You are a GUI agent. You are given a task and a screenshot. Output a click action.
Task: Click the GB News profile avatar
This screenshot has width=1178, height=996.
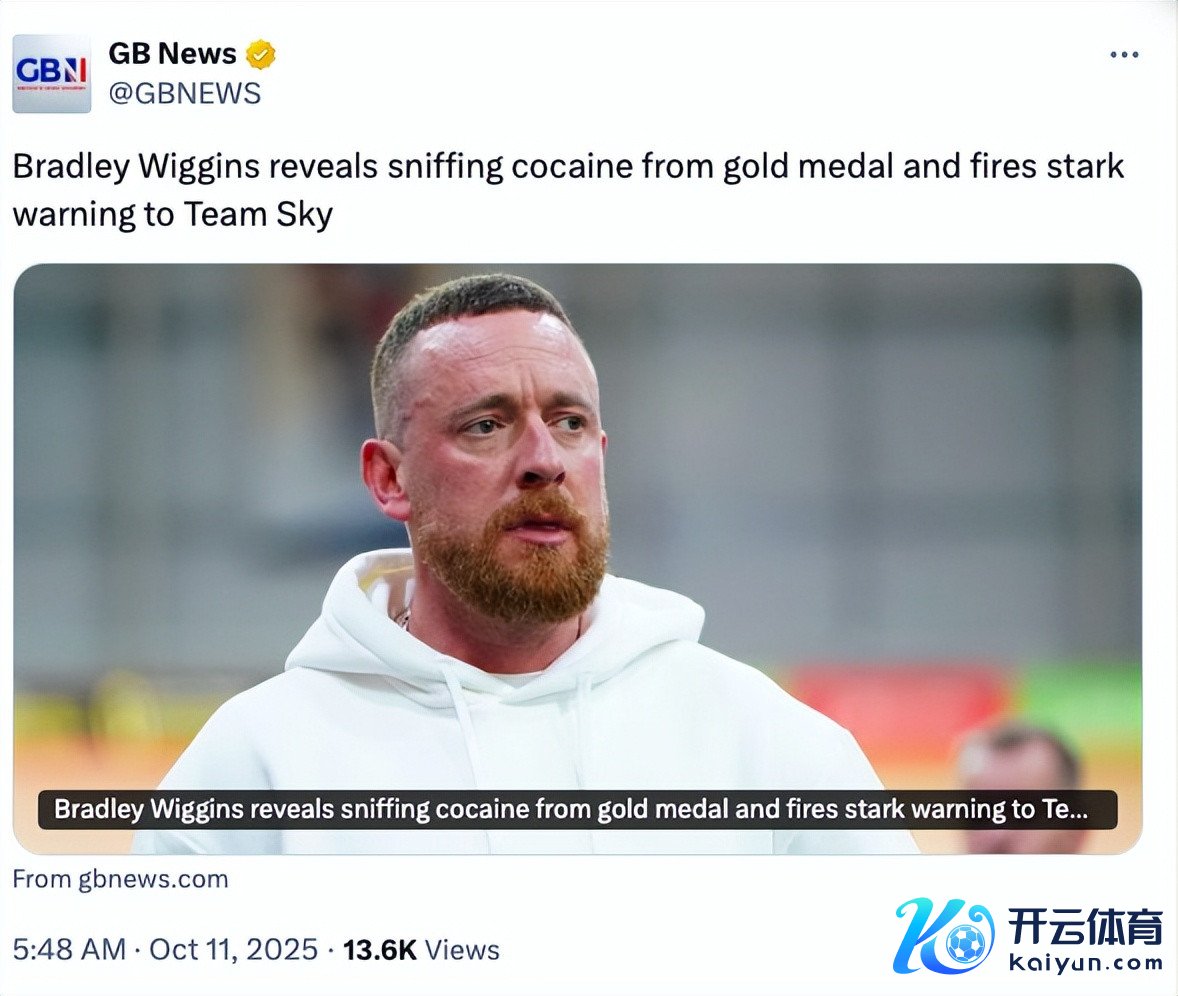coord(52,74)
